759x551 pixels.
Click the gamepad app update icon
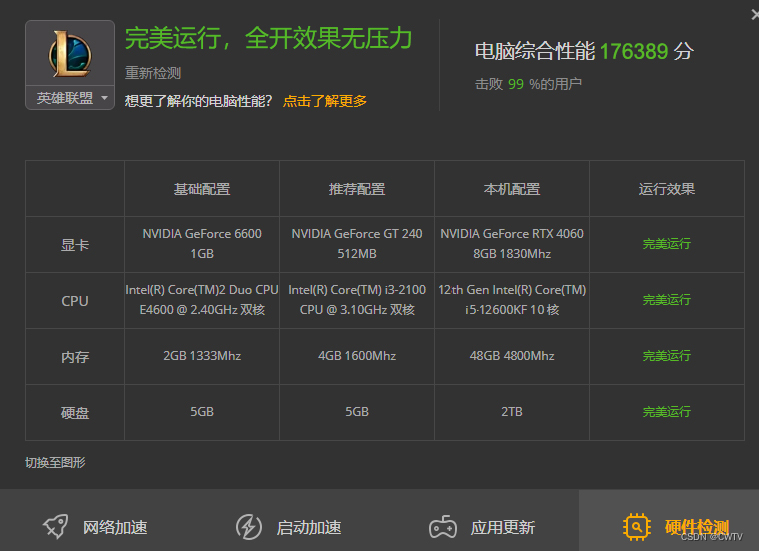point(442,527)
